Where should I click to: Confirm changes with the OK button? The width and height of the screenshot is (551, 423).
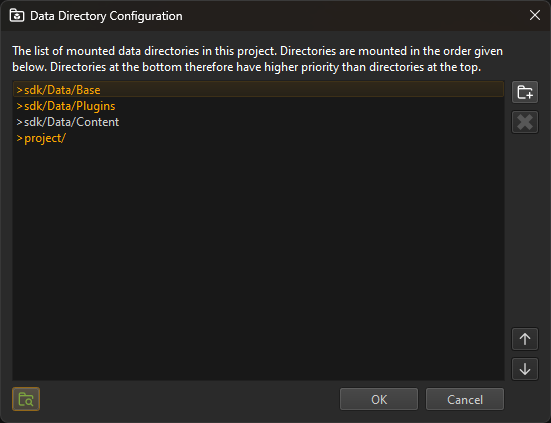pyautogui.click(x=379, y=399)
